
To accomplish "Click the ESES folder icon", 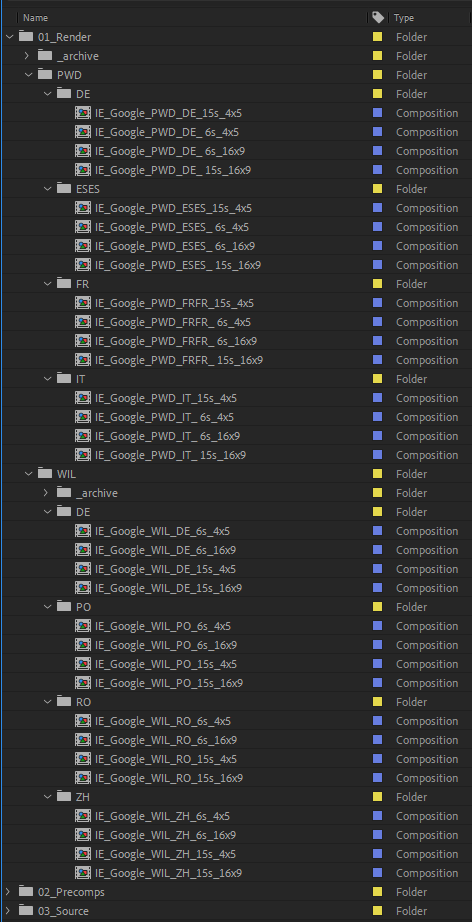I will click(x=64, y=189).
